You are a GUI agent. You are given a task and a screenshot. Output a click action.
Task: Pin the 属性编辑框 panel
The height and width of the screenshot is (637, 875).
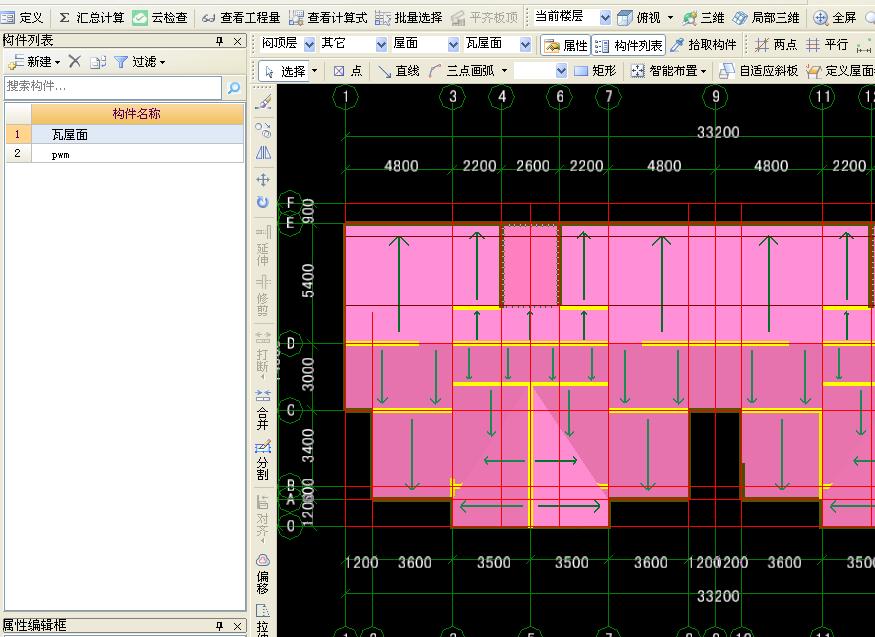(219, 626)
